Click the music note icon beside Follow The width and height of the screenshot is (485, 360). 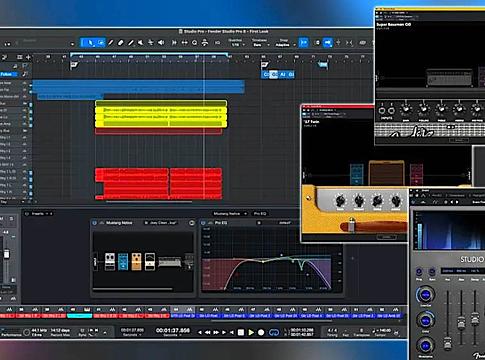(x=24, y=74)
